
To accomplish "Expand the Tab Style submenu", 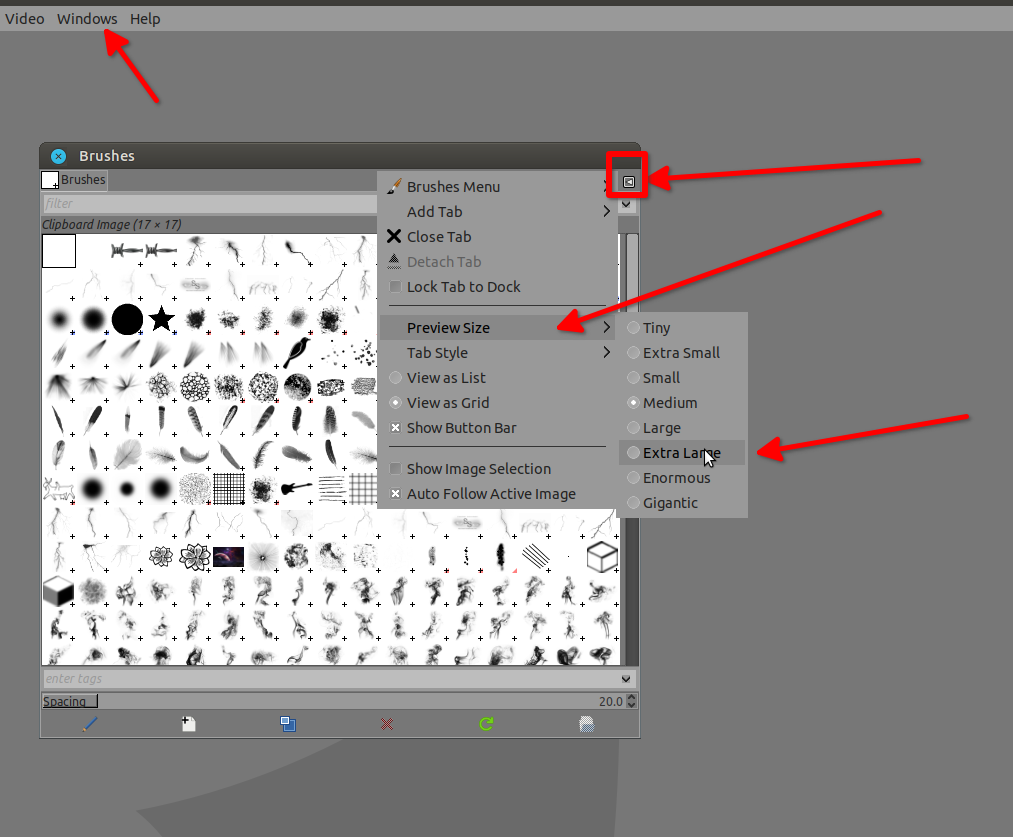I will 498,353.
